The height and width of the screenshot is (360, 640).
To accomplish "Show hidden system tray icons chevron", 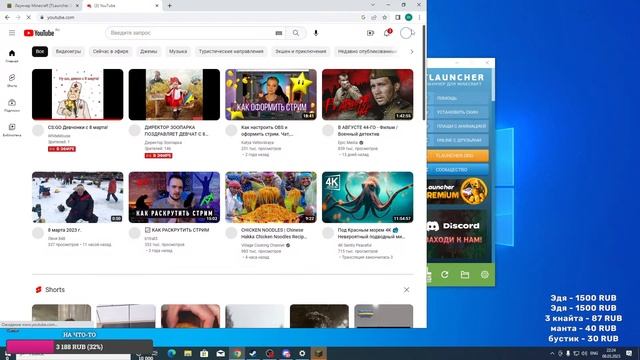I will pos(552,353).
